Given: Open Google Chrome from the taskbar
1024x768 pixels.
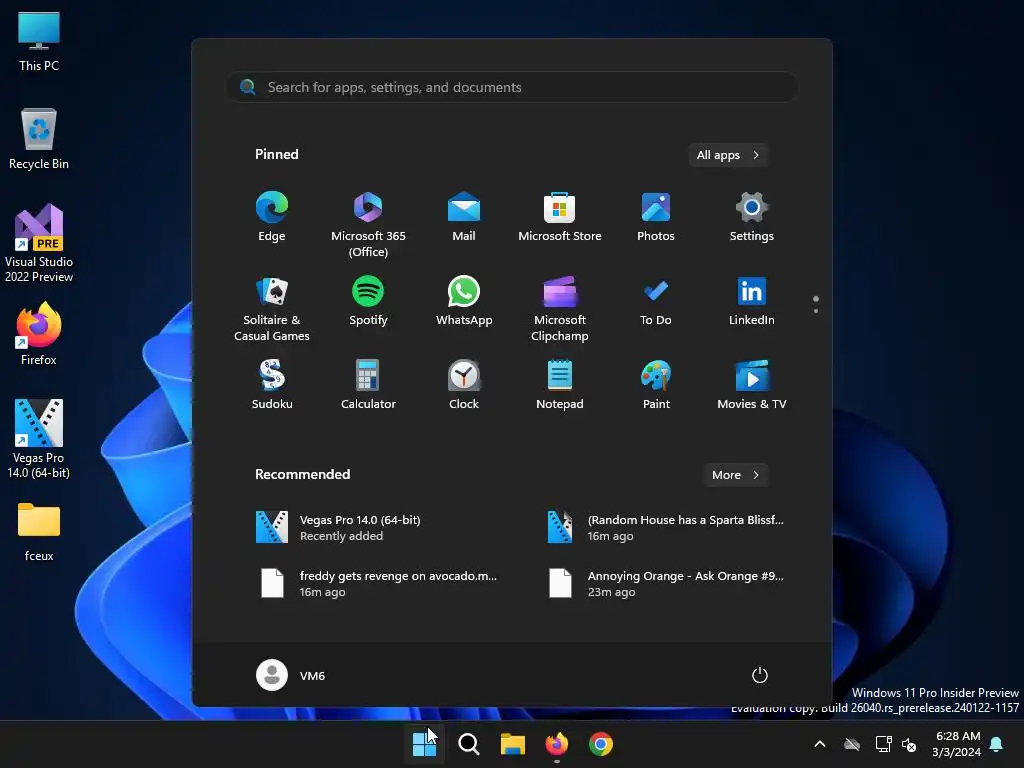Looking at the screenshot, I should (x=601, y=744).
